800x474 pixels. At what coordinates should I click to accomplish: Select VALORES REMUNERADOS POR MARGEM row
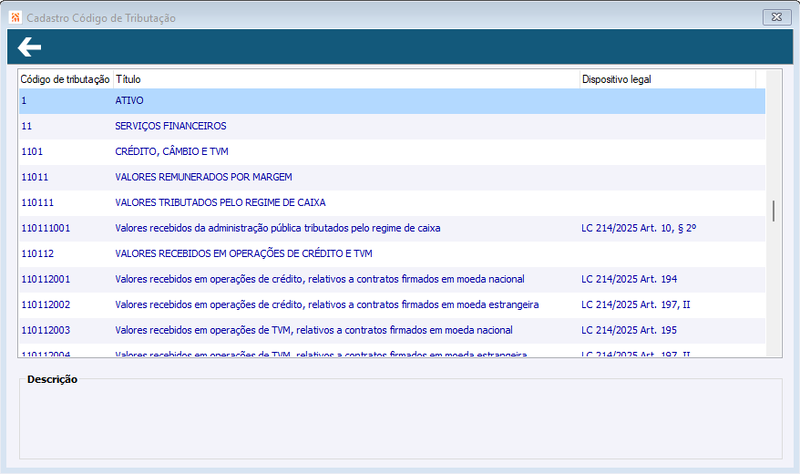[392, 177]
